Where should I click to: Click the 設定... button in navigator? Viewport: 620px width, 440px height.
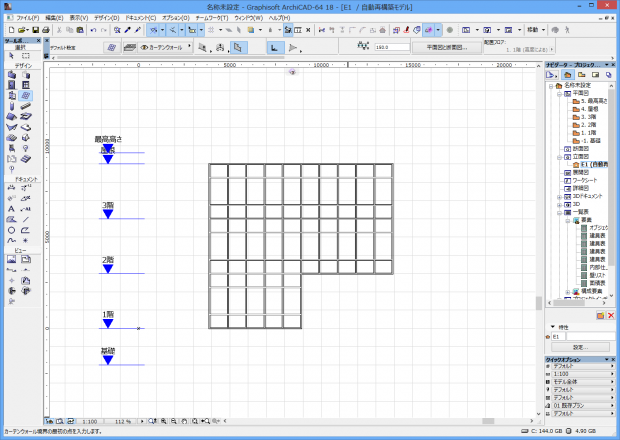pos(578,347)
